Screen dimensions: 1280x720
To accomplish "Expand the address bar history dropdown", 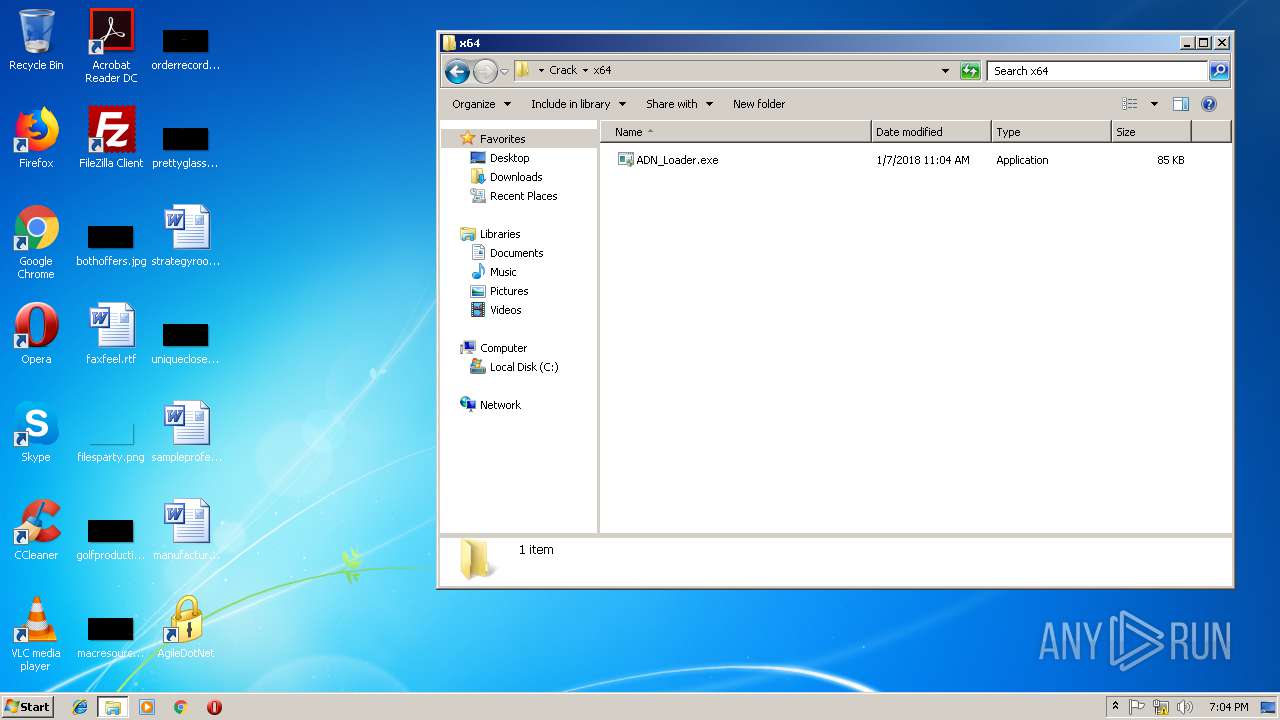I will tap(945, 71).
